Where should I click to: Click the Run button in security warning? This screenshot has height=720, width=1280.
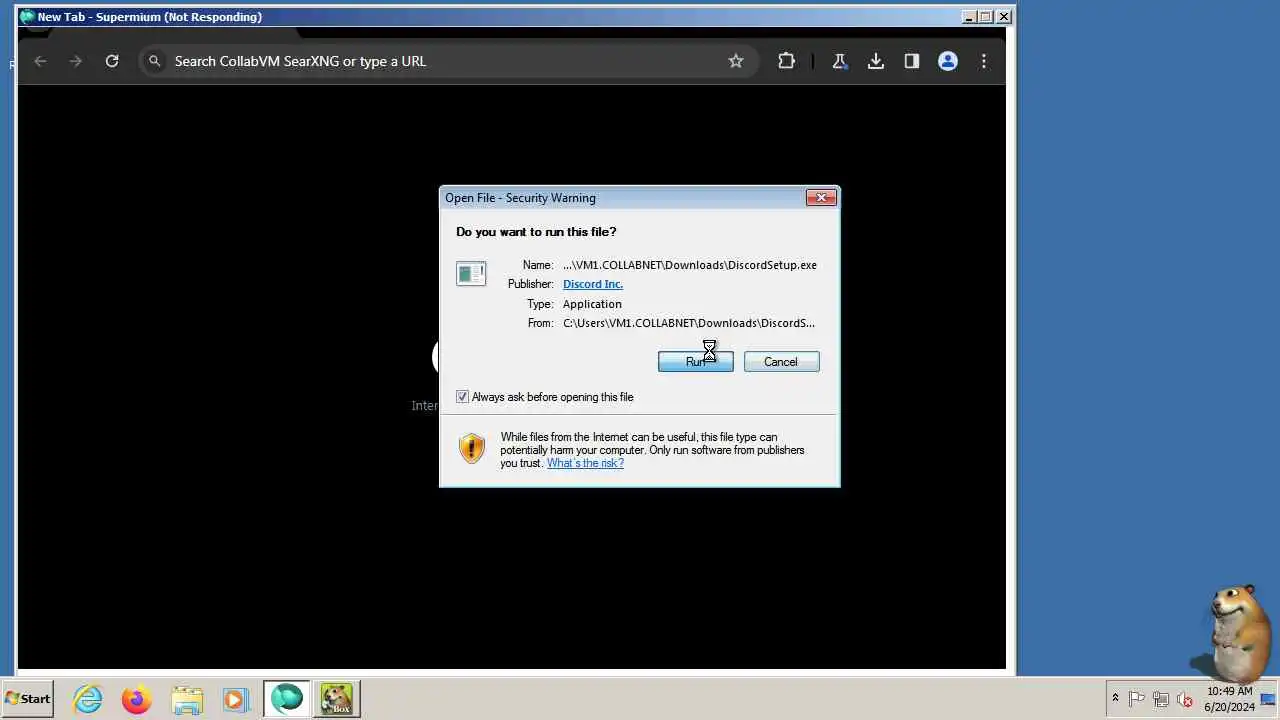pos(695,362)
